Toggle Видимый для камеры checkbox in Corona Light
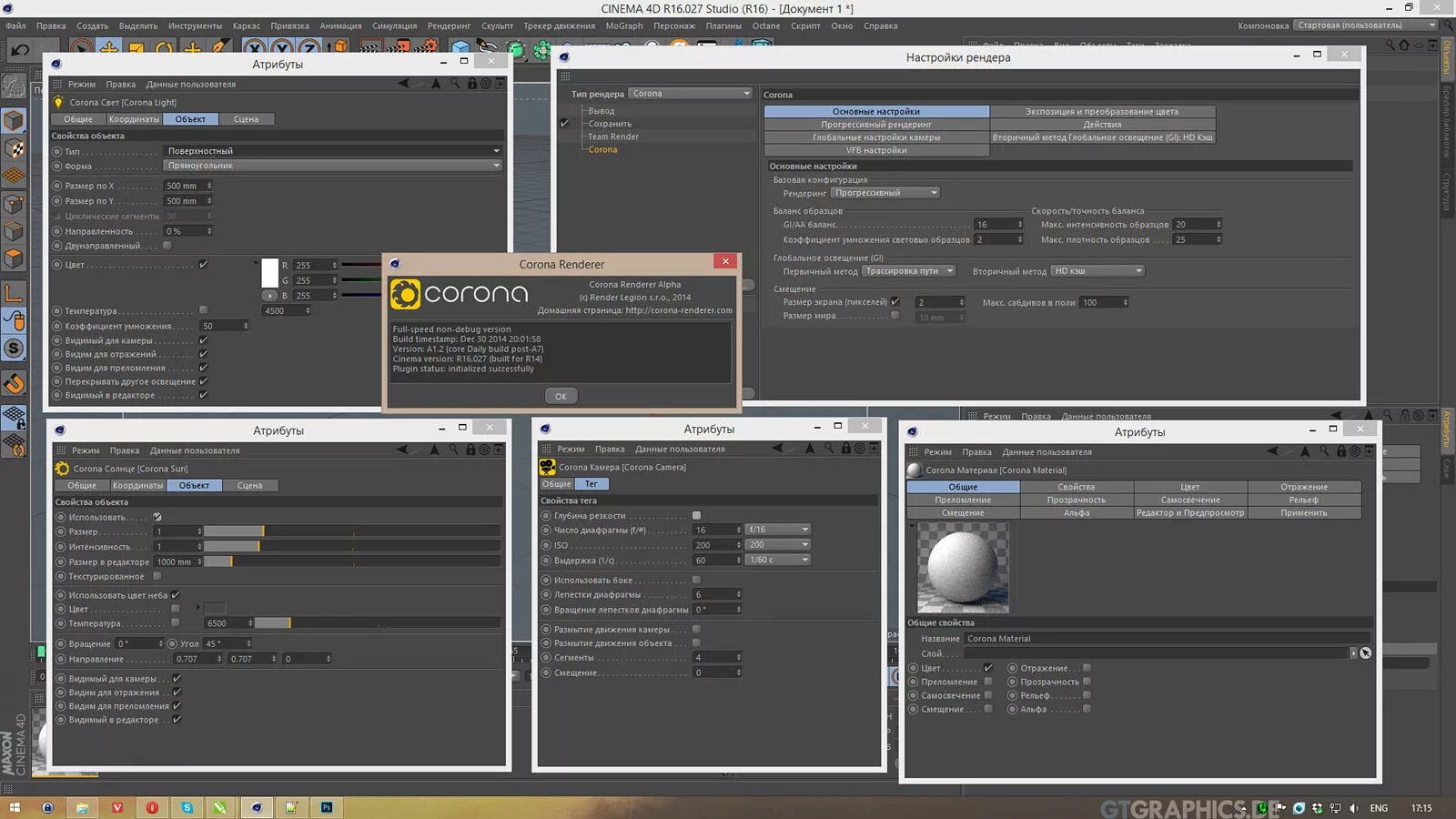This screenshot has height=819, width=1456. (x=203, y=340)
